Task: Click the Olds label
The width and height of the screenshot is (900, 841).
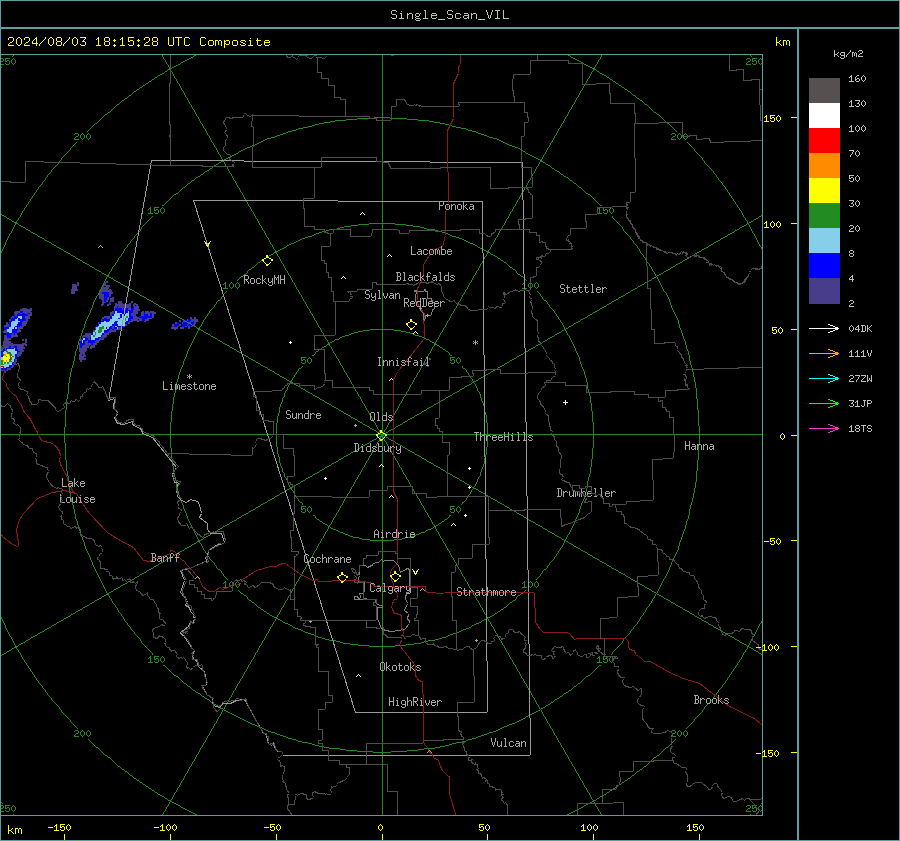Action: pos(381,417)
